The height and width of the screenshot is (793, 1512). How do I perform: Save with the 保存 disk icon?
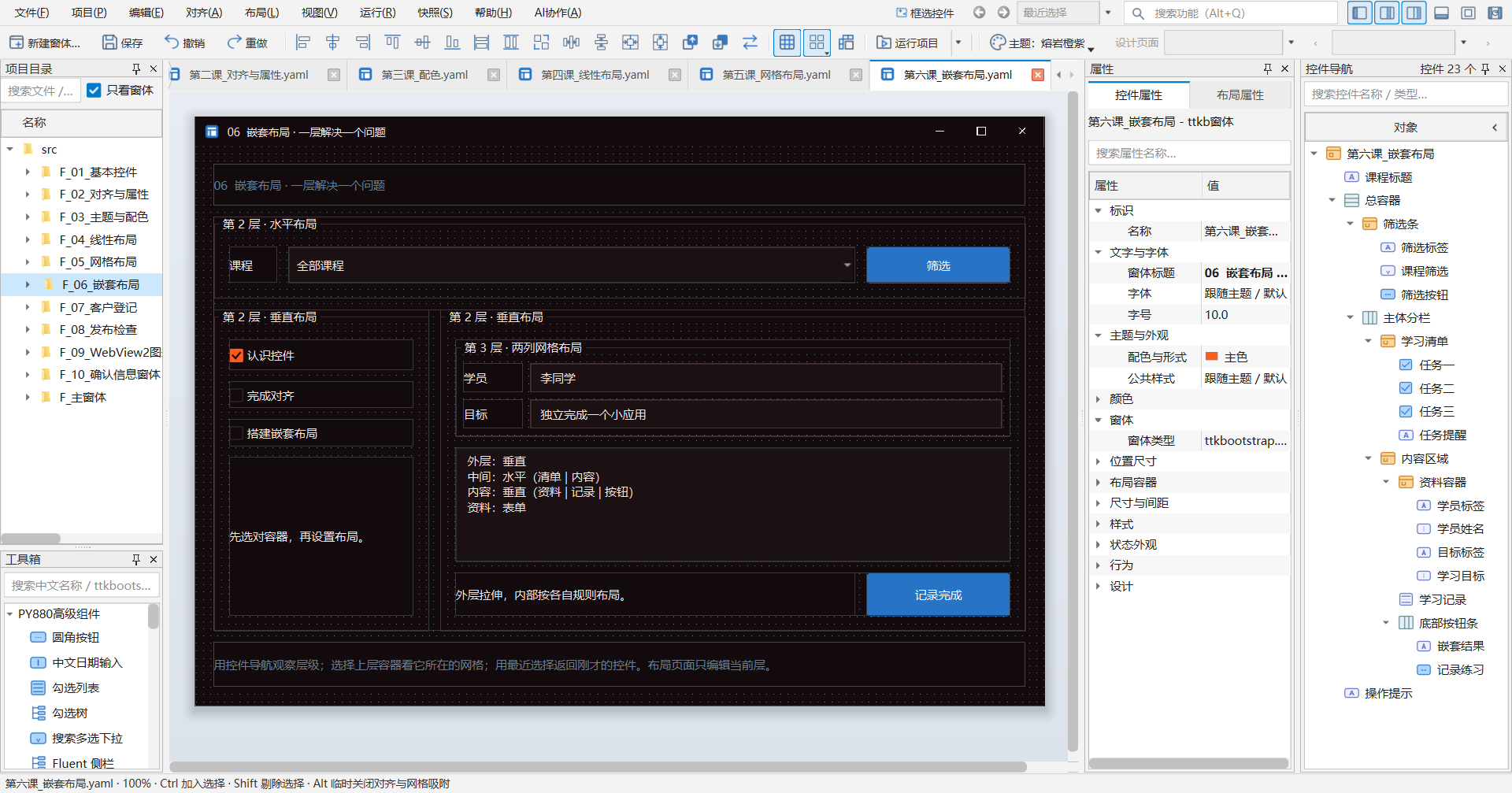point(123,43)
